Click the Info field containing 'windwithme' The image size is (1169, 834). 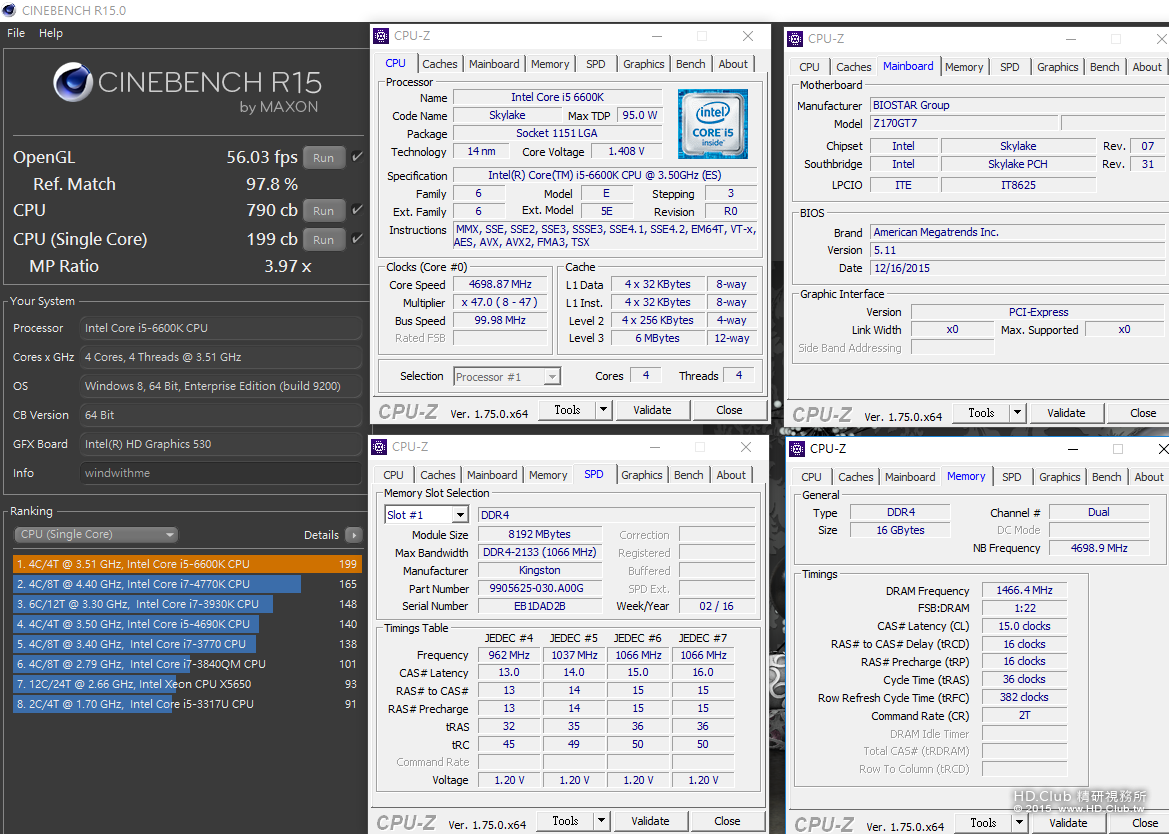(221, 473)
